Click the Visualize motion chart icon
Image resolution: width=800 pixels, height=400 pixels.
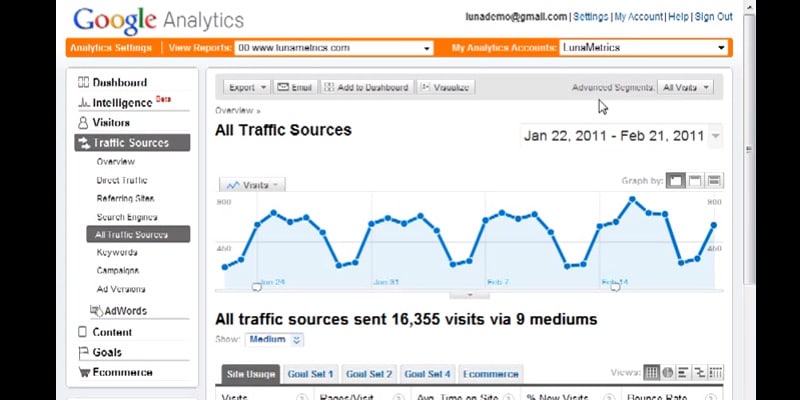(426, 87)
